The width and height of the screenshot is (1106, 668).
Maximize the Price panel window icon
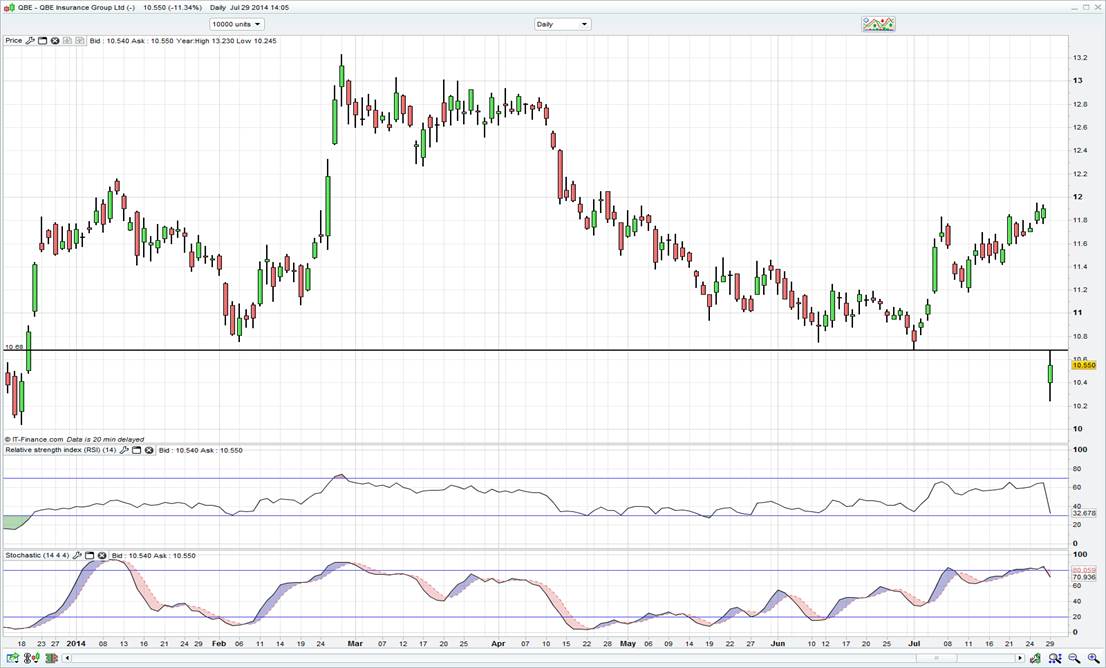pyautogui.click(x=43, y=41)
